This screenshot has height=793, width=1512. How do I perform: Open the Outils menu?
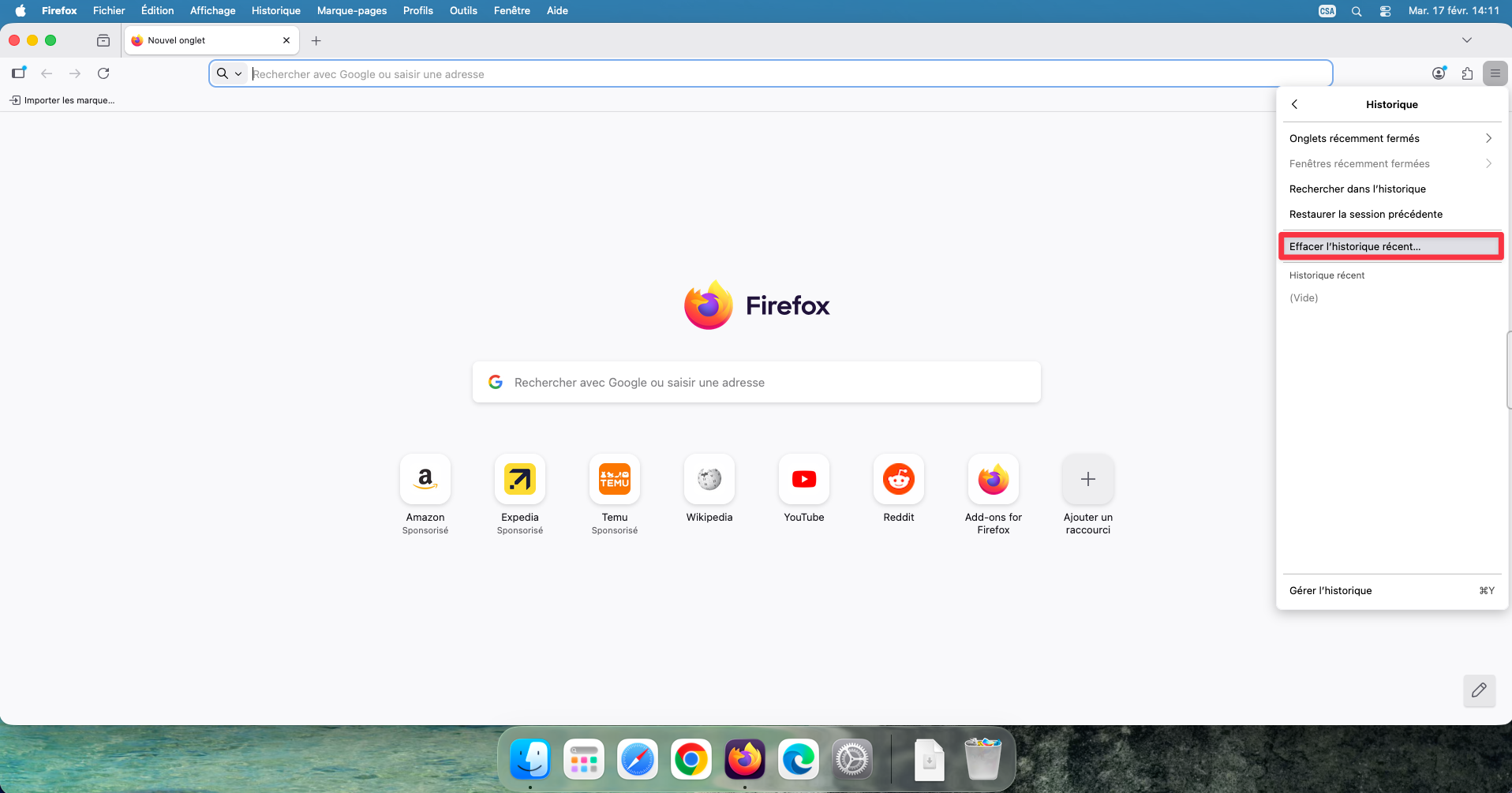[463, 10]
